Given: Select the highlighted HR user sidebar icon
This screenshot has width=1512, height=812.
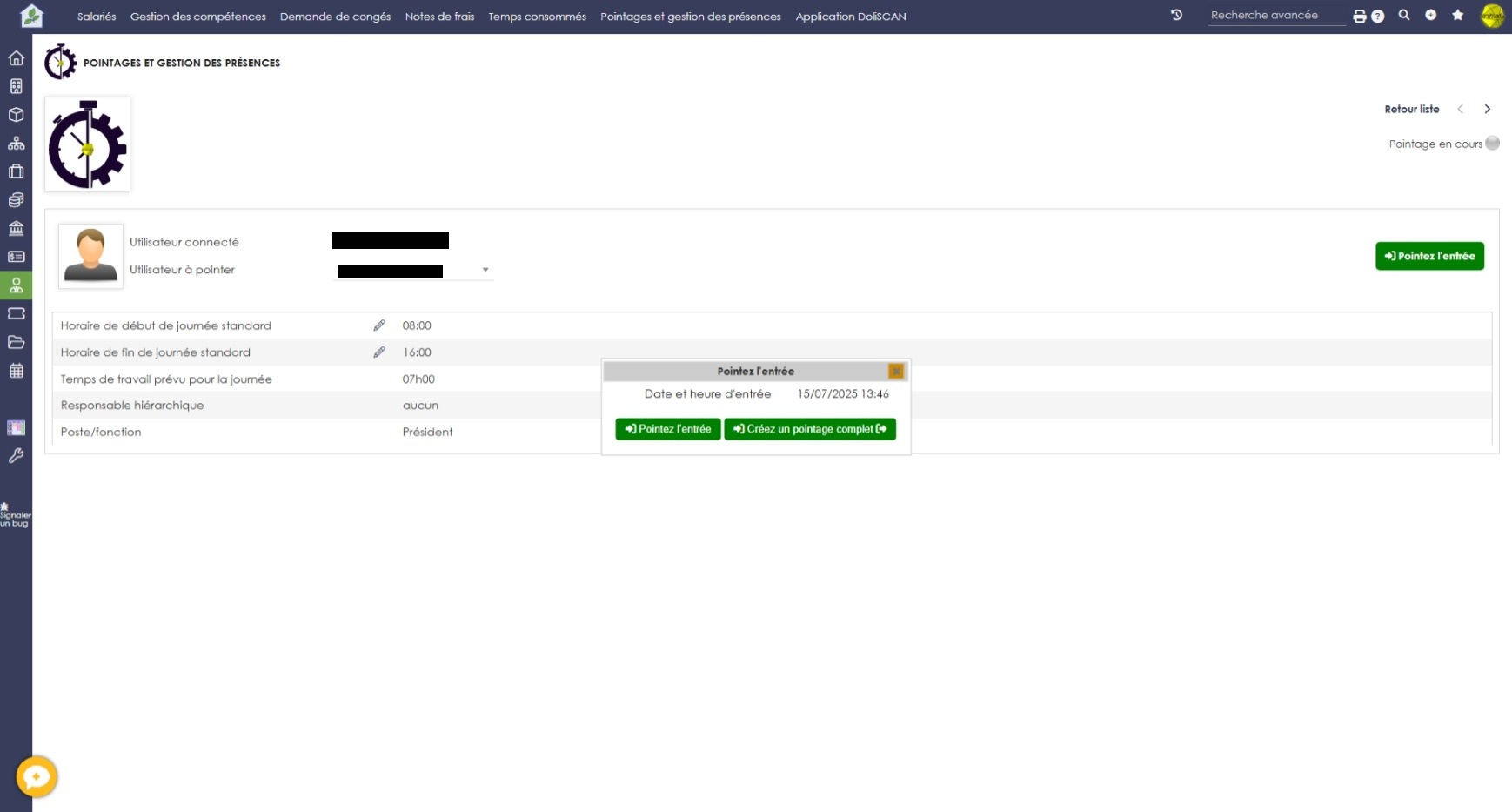Looking at the screenshot, I should (16, 285).
